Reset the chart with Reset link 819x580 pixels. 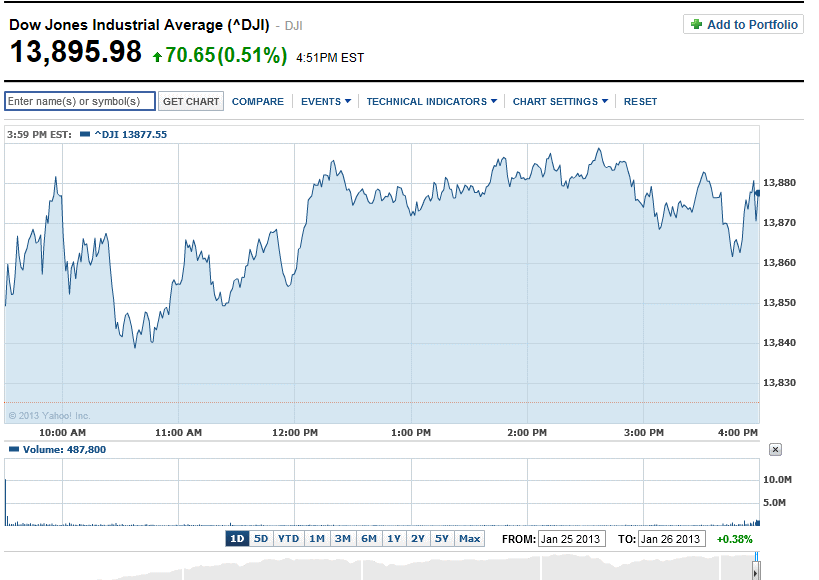[641, 101]
